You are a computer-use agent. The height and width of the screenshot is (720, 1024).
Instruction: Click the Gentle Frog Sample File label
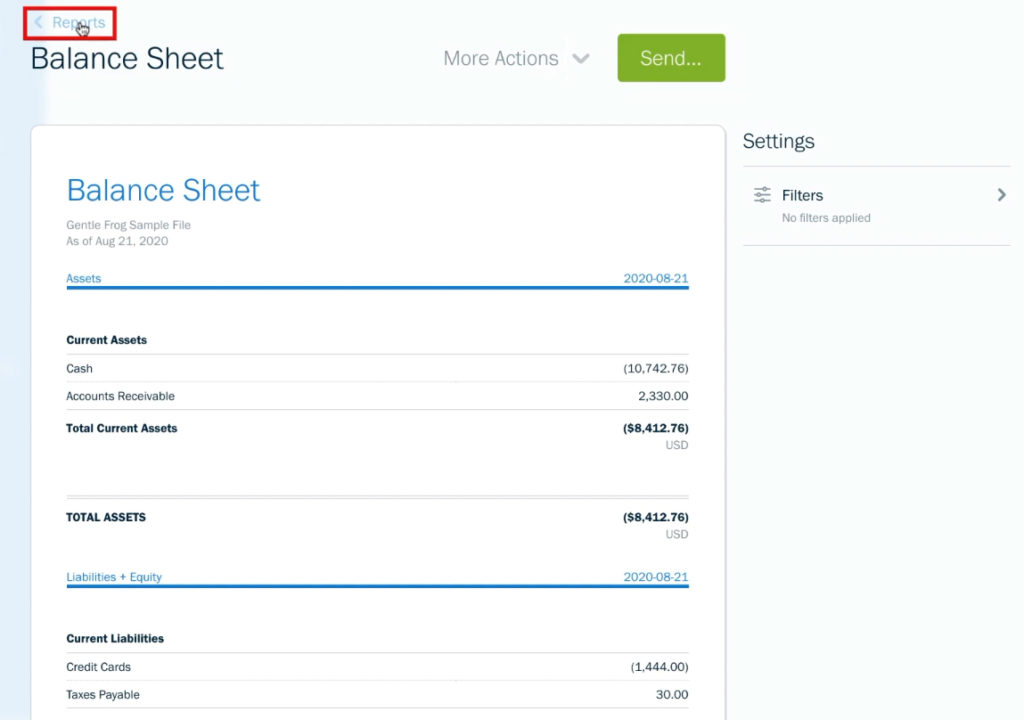(128, 225)
